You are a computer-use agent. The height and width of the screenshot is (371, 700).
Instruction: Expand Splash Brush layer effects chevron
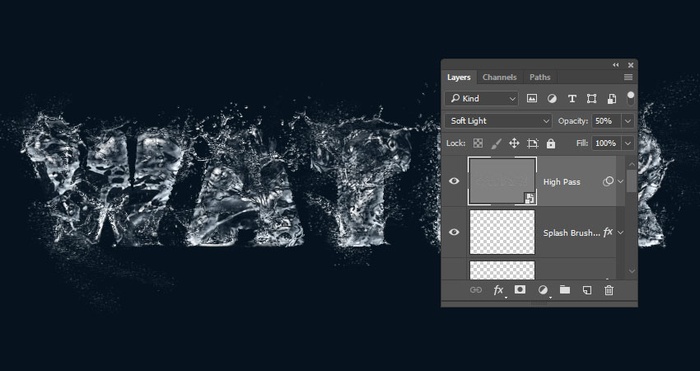[x=621, y=233]
